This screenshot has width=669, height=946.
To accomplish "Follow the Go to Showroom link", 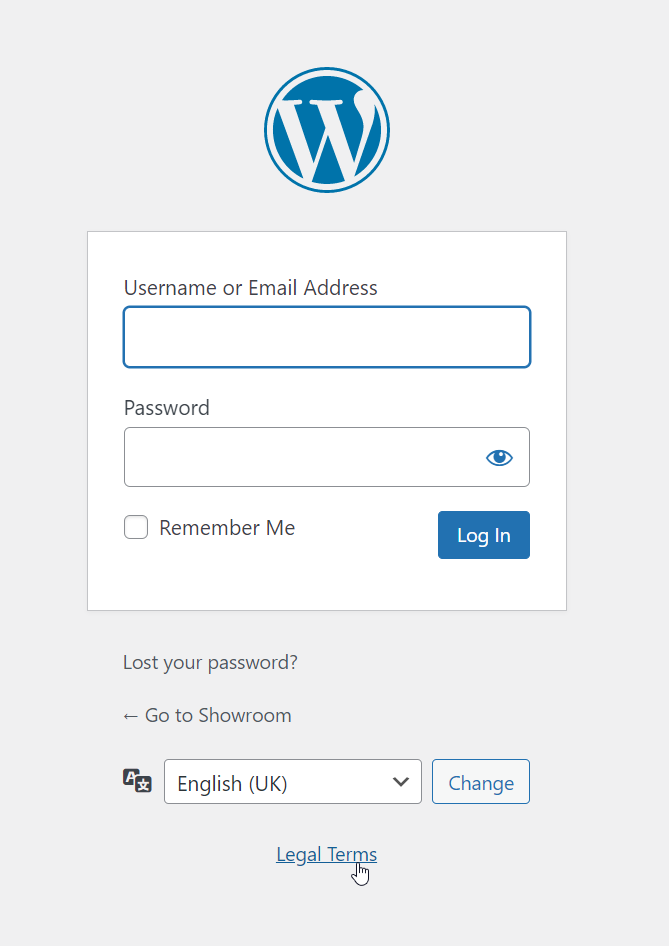I will point(218,715).
